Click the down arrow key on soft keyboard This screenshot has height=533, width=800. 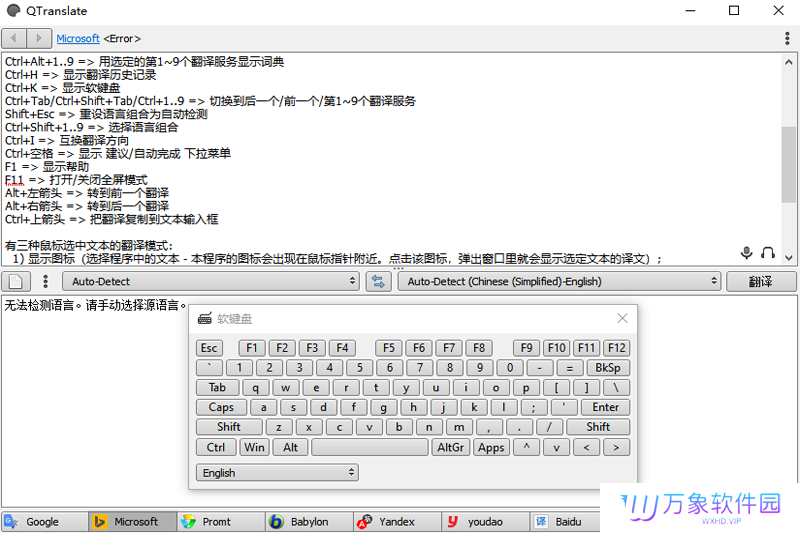click(556, 447)
